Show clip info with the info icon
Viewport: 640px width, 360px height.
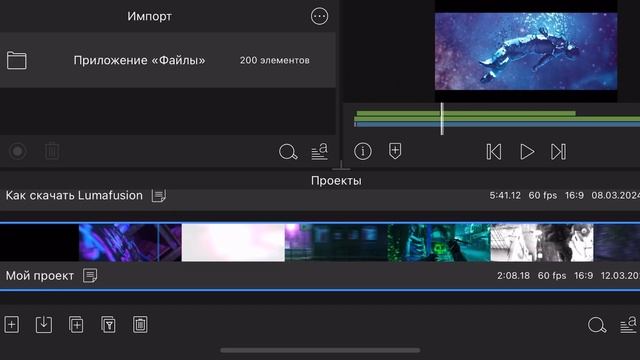click(x=362, y=151)
